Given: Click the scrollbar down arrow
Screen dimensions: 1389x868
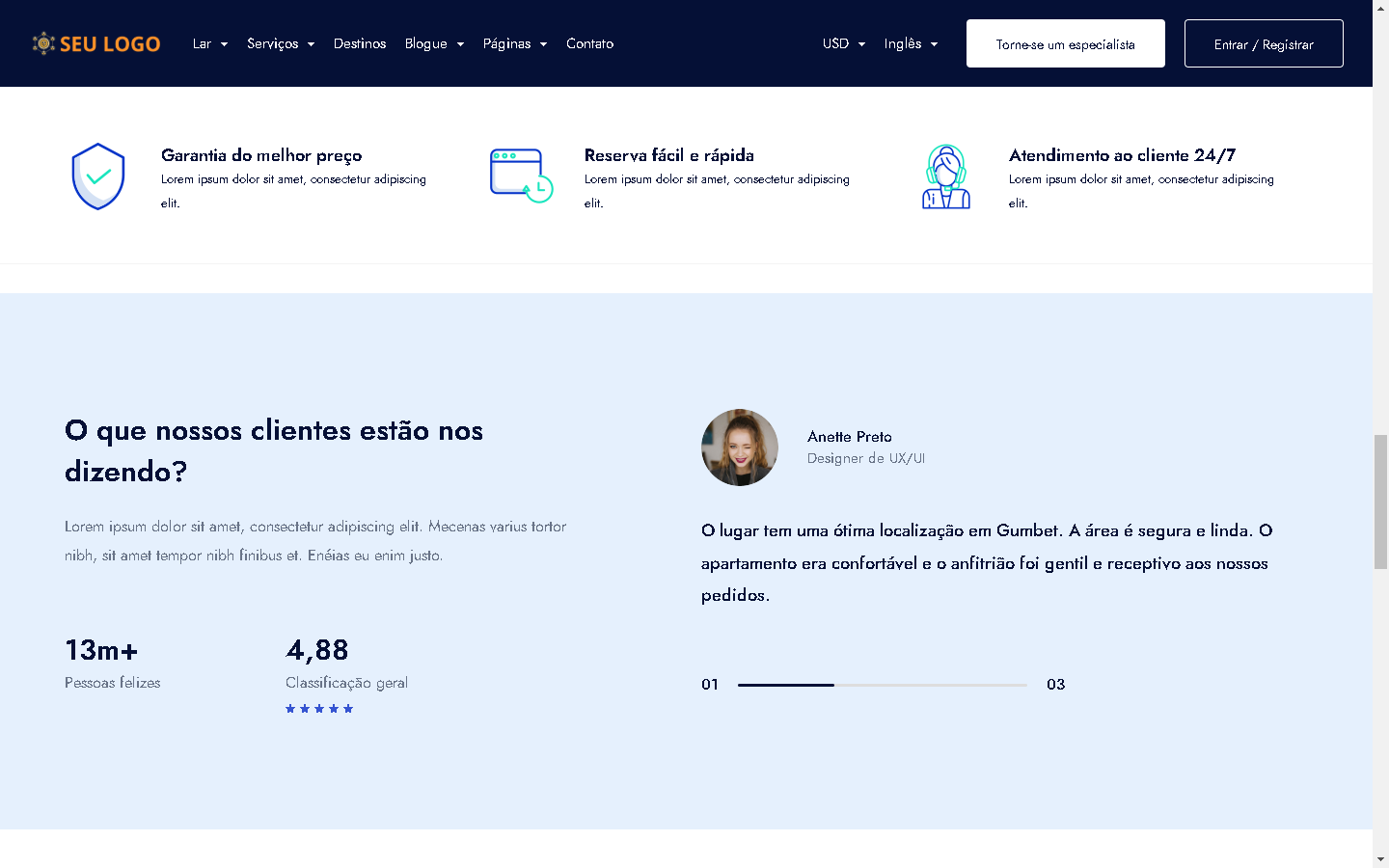Looking at the screenshot, I should 1380,858.
